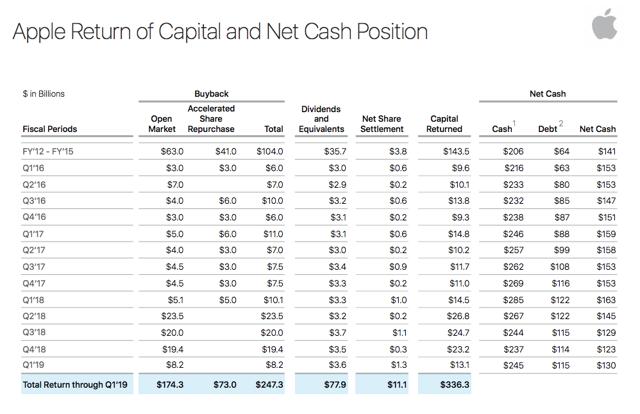The width and height of the screenshot is (640, 414).
Task: Click the Cash column header
Action: tap(503, 129)
